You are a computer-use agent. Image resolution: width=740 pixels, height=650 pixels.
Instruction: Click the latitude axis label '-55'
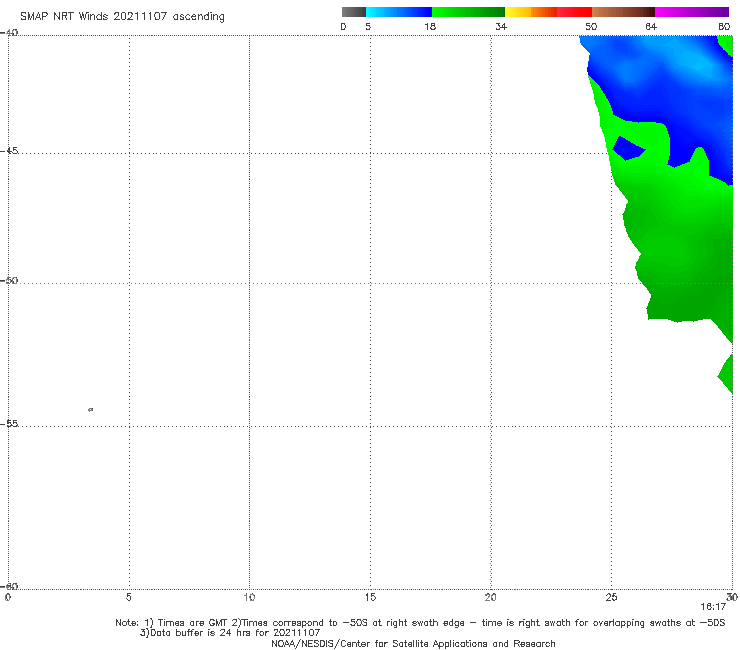click(9, 423)
